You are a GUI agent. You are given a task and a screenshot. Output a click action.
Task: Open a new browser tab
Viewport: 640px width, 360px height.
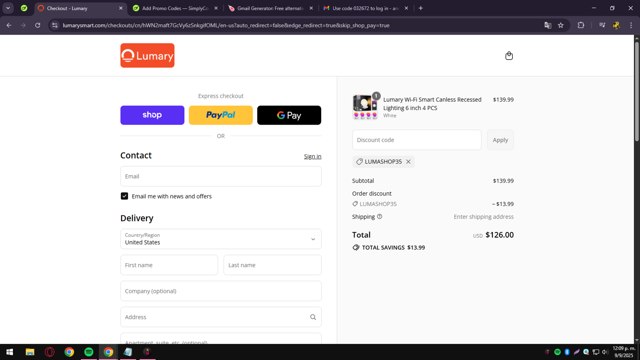(x=420, y=8)
